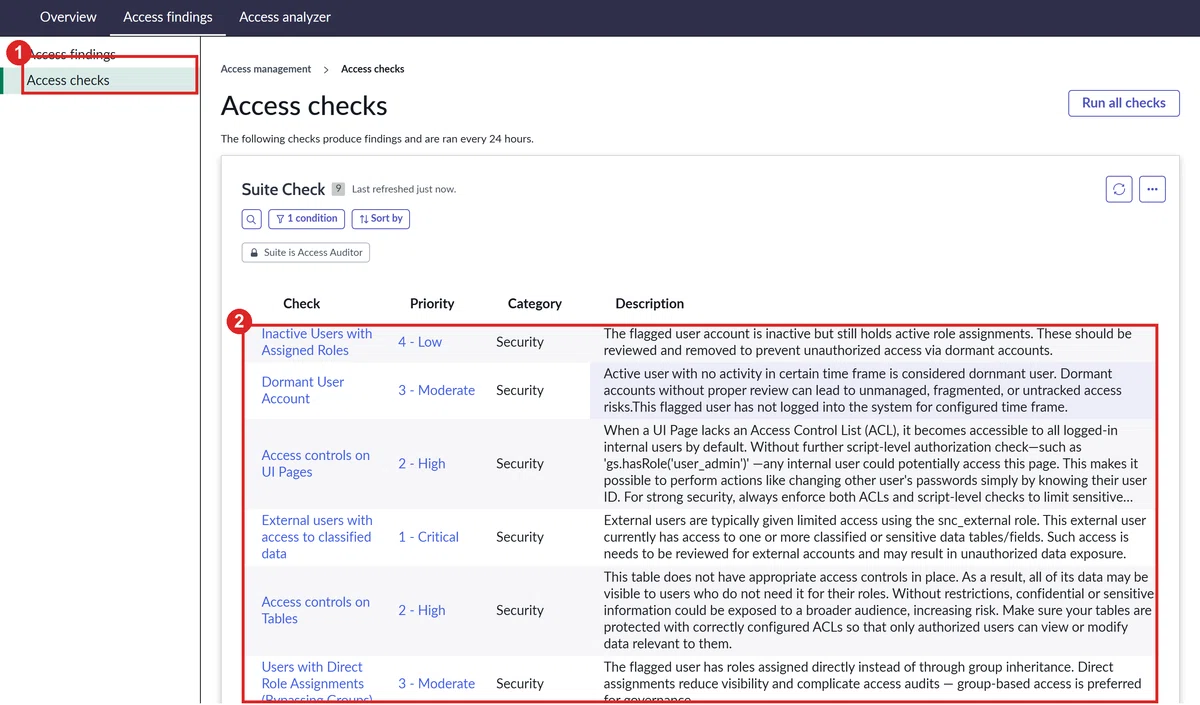Select Access findings in the left sidebar

click(71, 54)
